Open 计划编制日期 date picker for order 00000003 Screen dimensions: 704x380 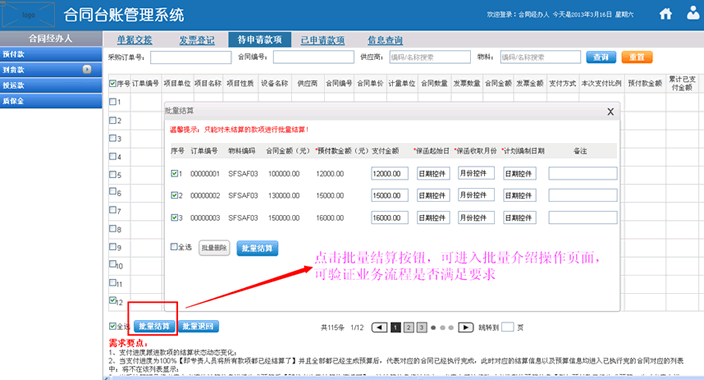tap(519, 218)
